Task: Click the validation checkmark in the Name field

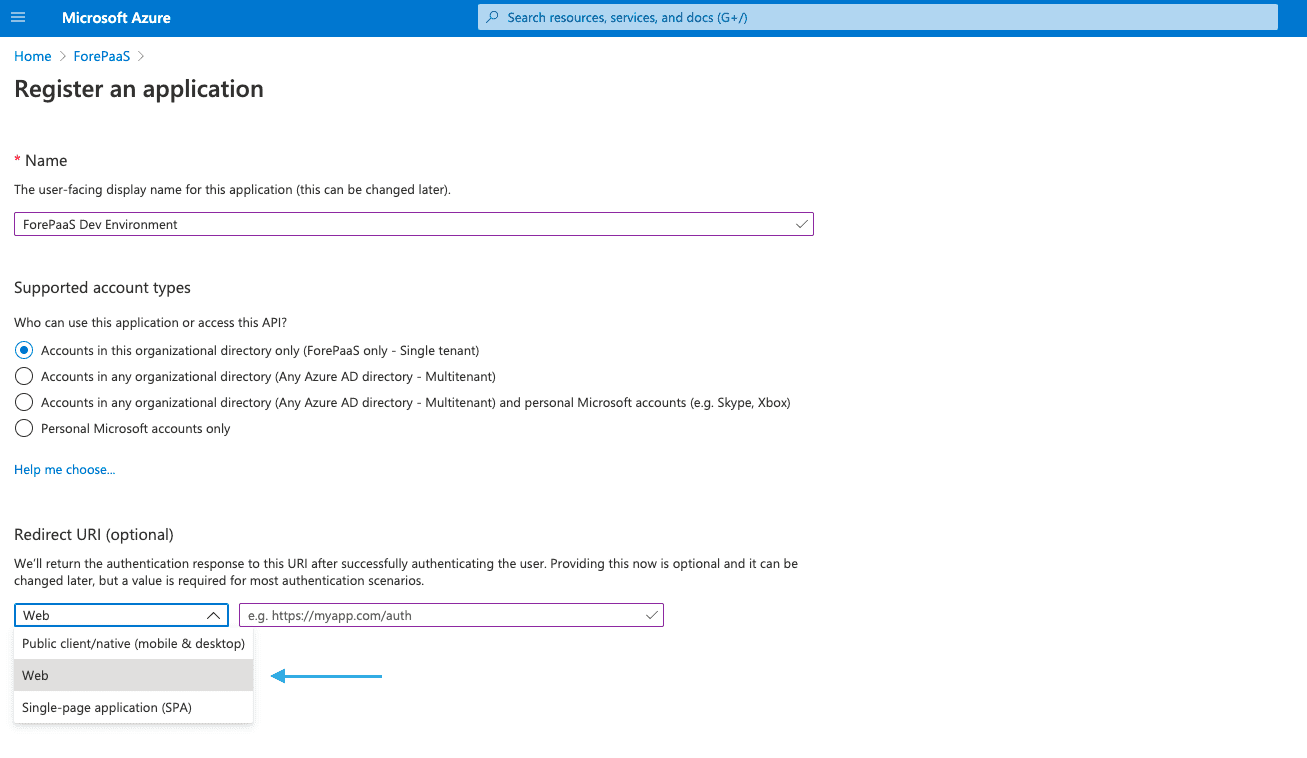Action: (x=801, y=224)
